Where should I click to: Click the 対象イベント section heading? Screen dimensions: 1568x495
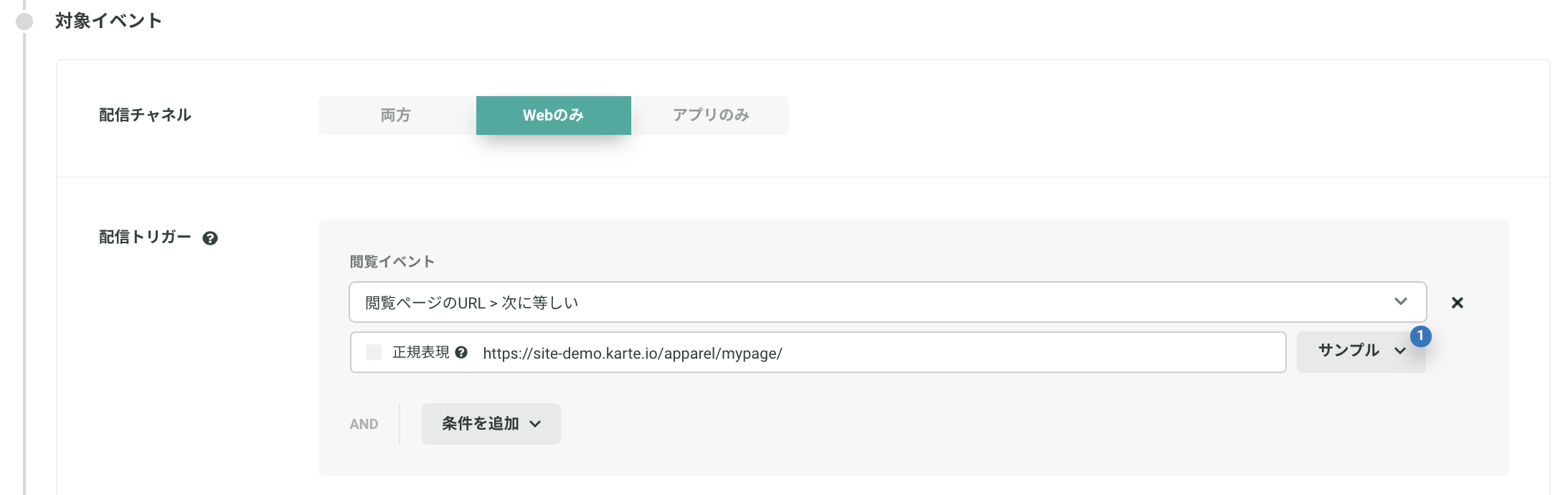(108, 21)
